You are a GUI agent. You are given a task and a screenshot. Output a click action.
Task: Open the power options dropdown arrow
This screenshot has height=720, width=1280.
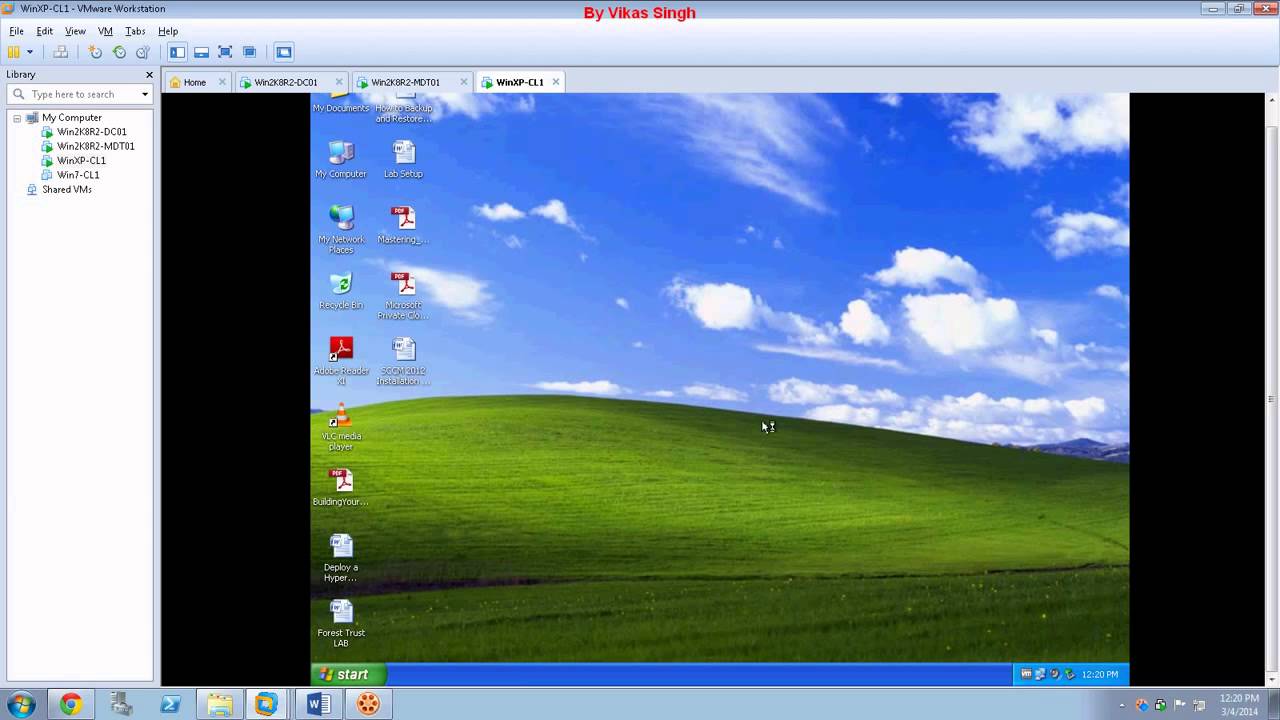(30, 52)
